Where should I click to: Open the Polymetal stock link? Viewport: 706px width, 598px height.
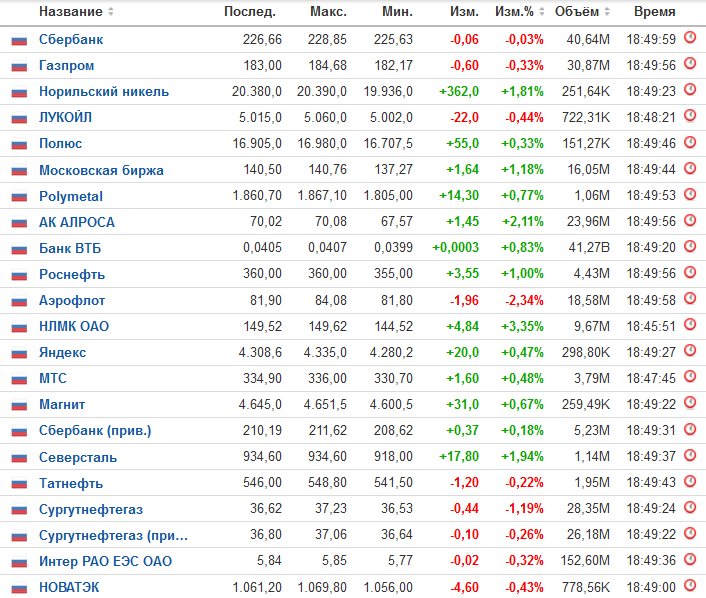coord(71,196)
